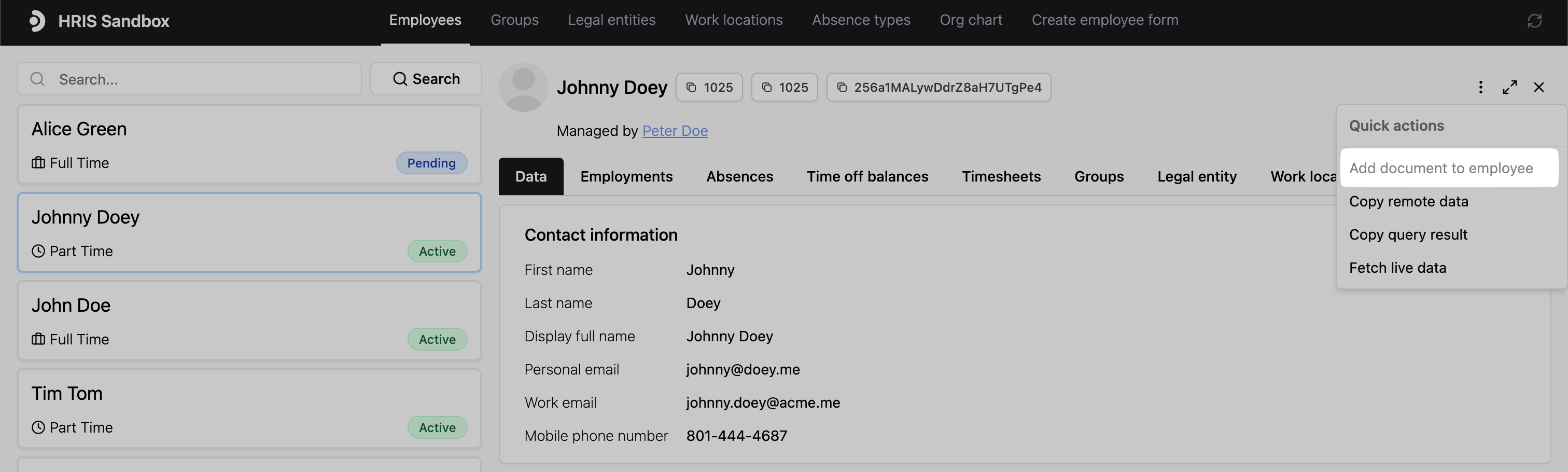1568x472 pixels.
Task: Click the briefcase icon on Alice Green's card
Action: [38, 163]
